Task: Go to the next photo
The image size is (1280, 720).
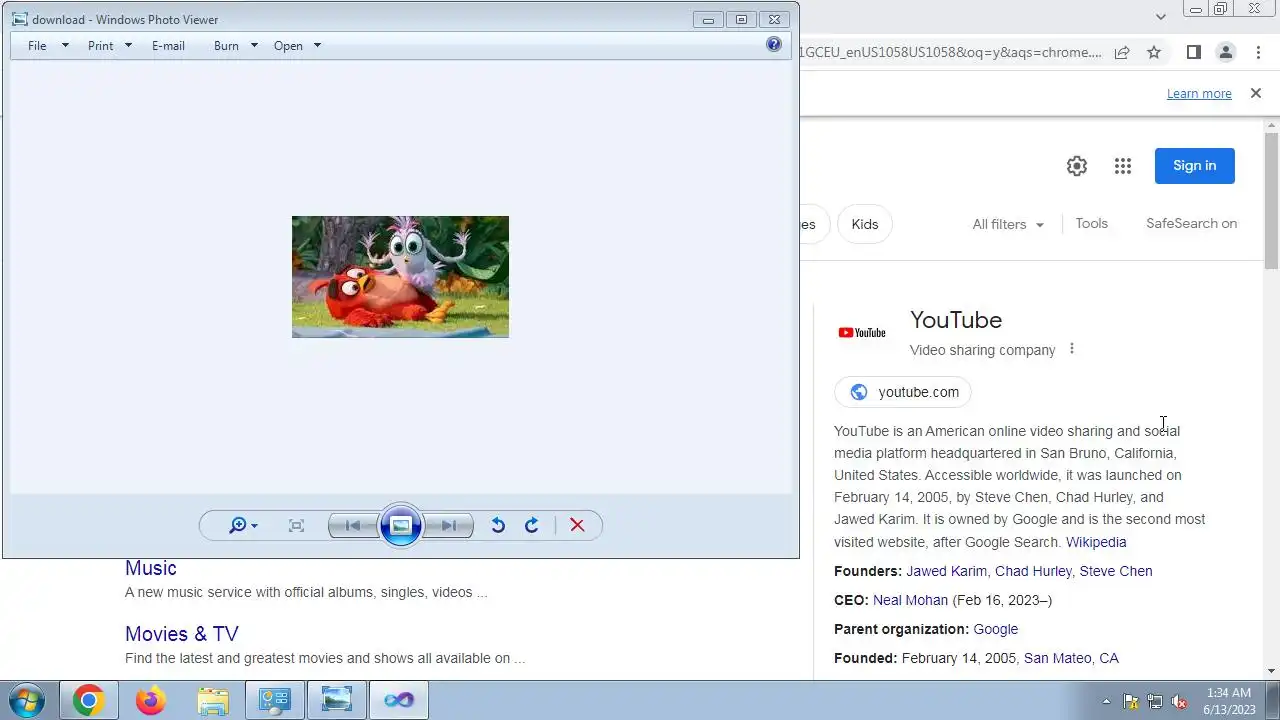Action: click(448, 526)
